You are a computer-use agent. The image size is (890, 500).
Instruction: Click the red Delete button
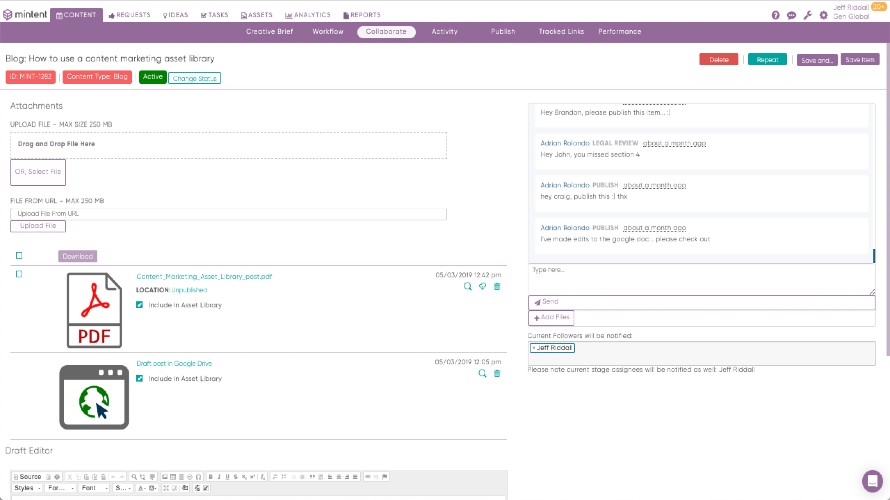point(719,60)
